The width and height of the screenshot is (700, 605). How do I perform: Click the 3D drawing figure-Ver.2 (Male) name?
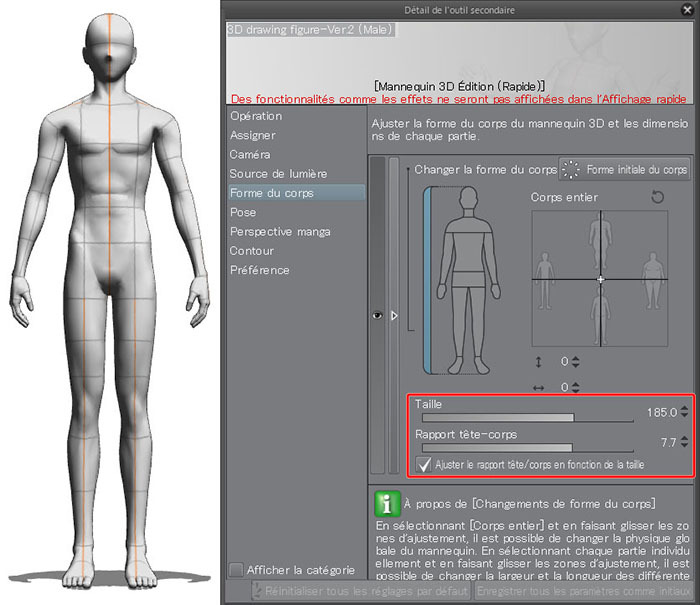(310, 30)
